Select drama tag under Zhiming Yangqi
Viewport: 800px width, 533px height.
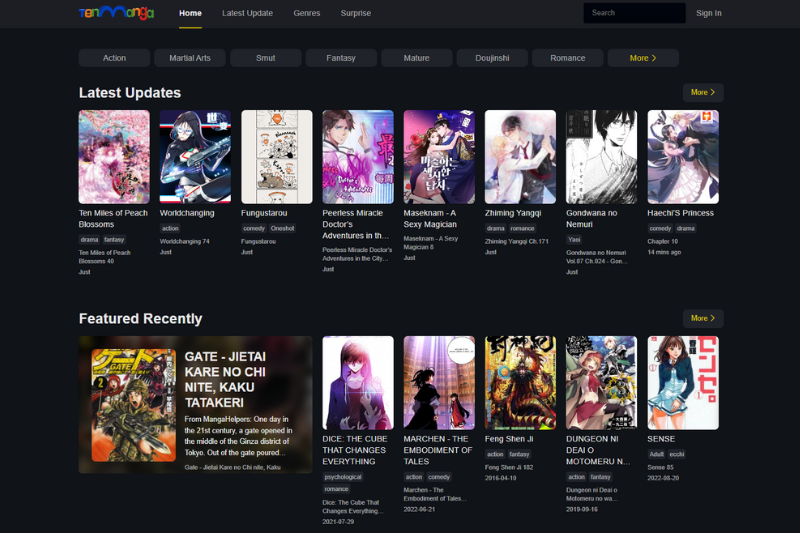(495, 229)
